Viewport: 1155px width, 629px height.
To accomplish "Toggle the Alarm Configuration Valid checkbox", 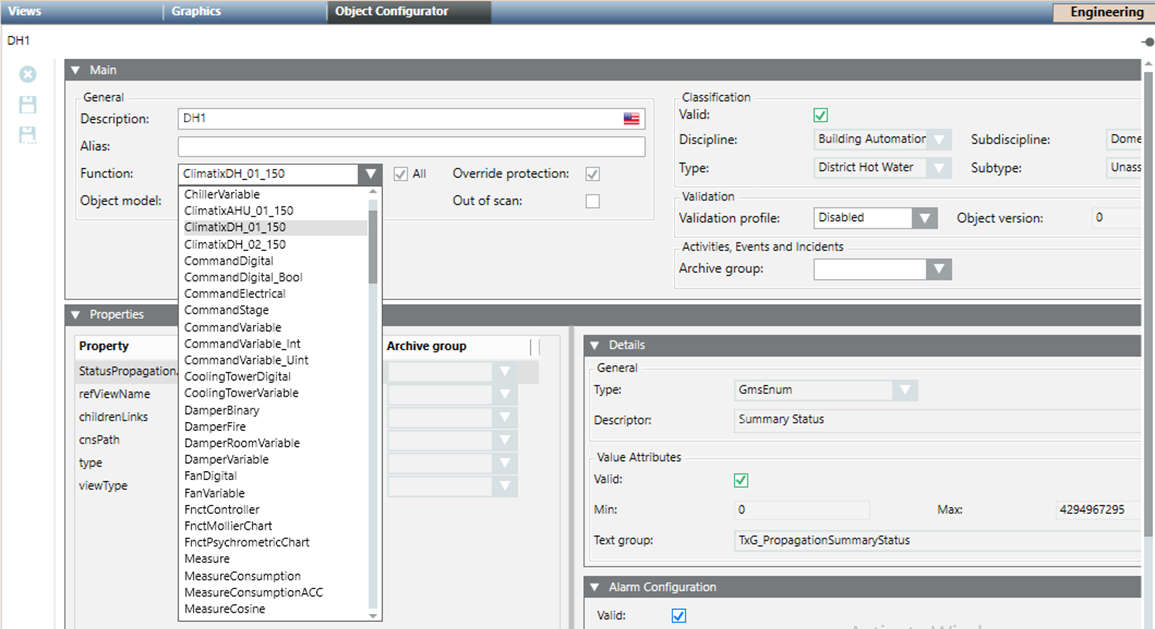I will (x=679, y=616).
